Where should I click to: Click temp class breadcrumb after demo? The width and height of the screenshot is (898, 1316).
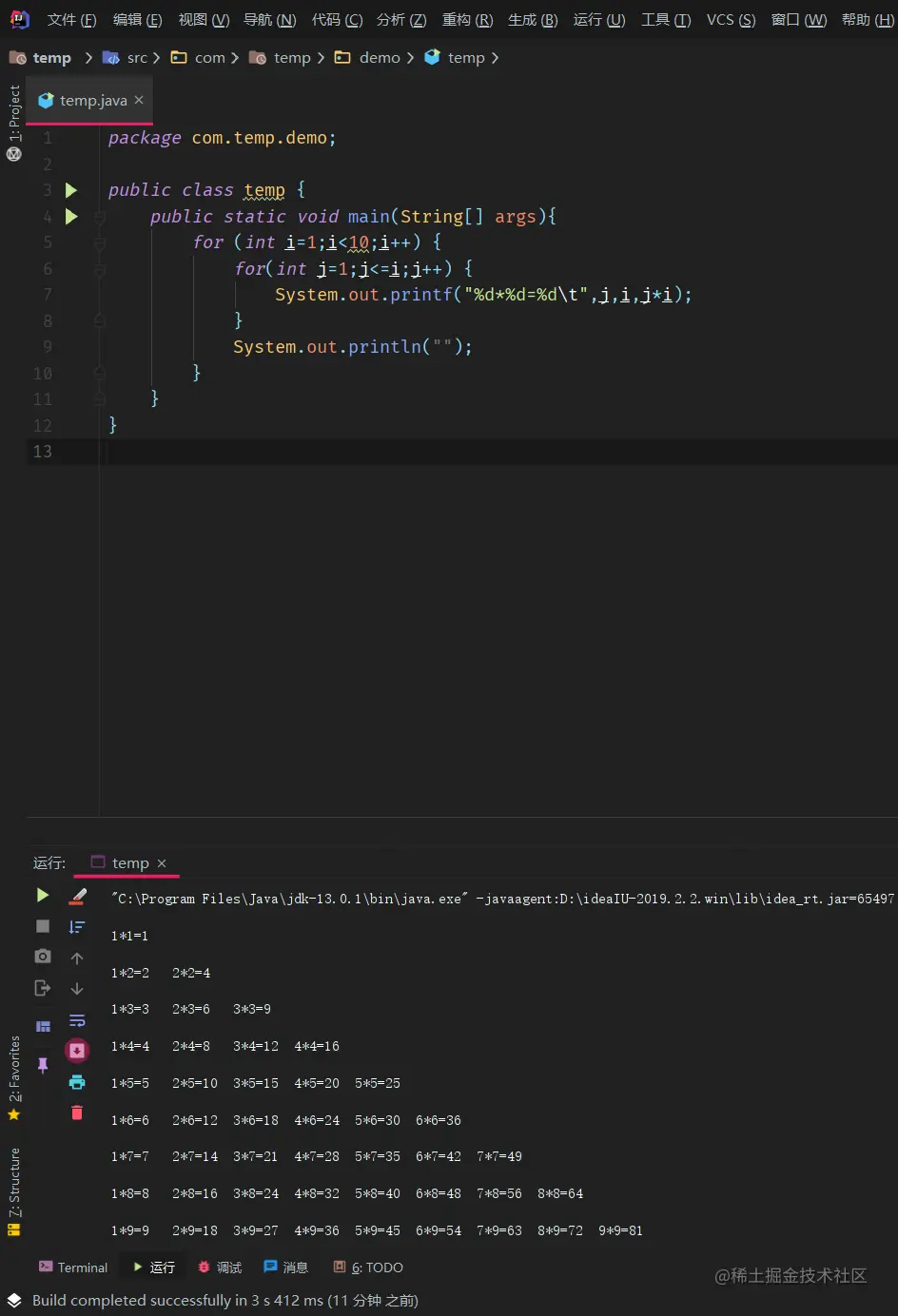(x=455, y=58)
